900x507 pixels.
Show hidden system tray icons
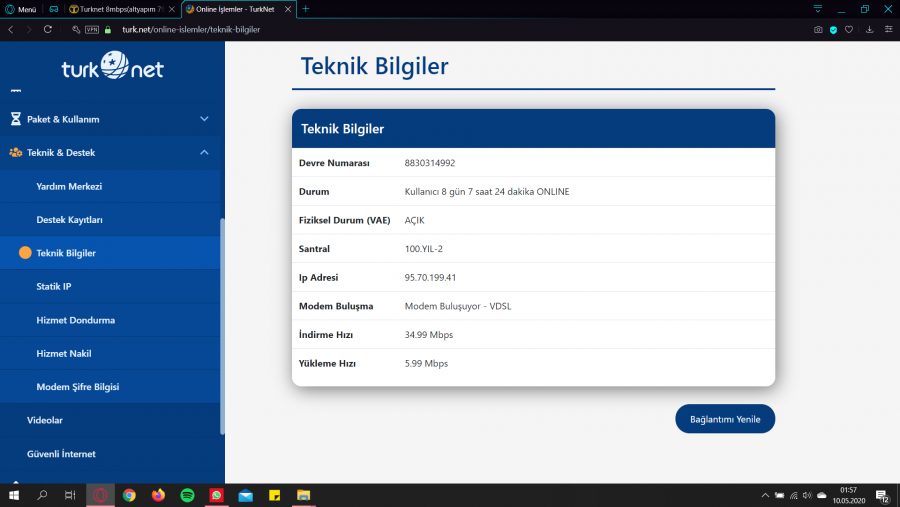(765, 495)
